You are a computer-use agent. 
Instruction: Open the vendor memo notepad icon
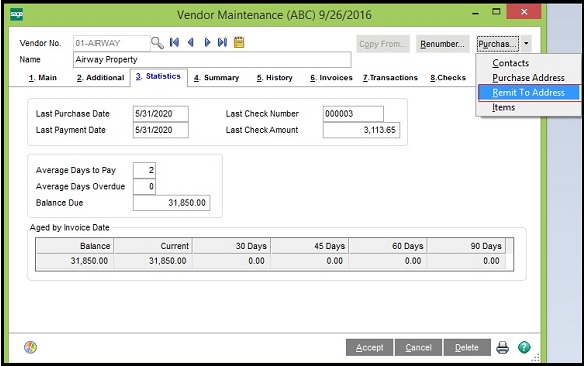point(239,42)
